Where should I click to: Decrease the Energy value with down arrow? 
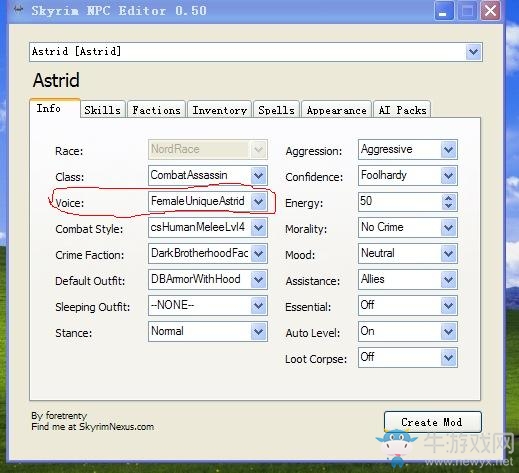point(449,206)
